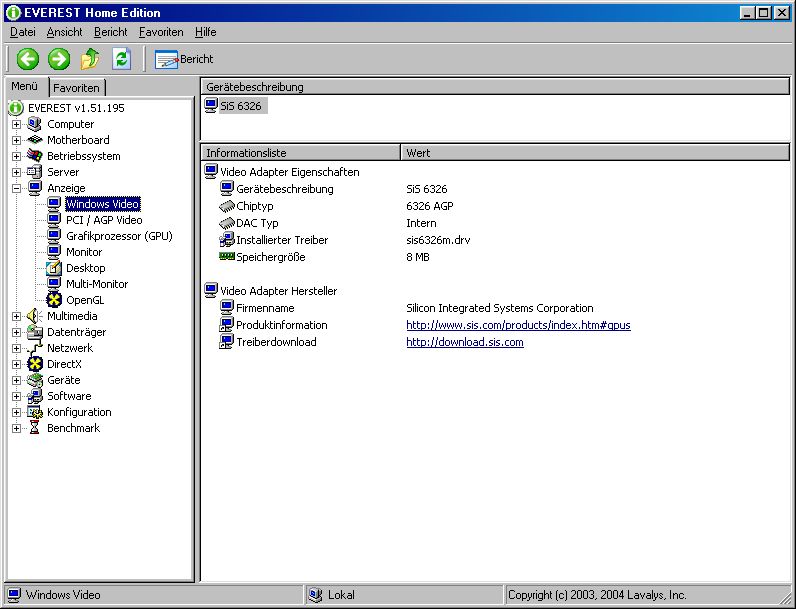Screen dimensions: 796x609
Task: Go forward with the green right arrow
Action: 59,59
